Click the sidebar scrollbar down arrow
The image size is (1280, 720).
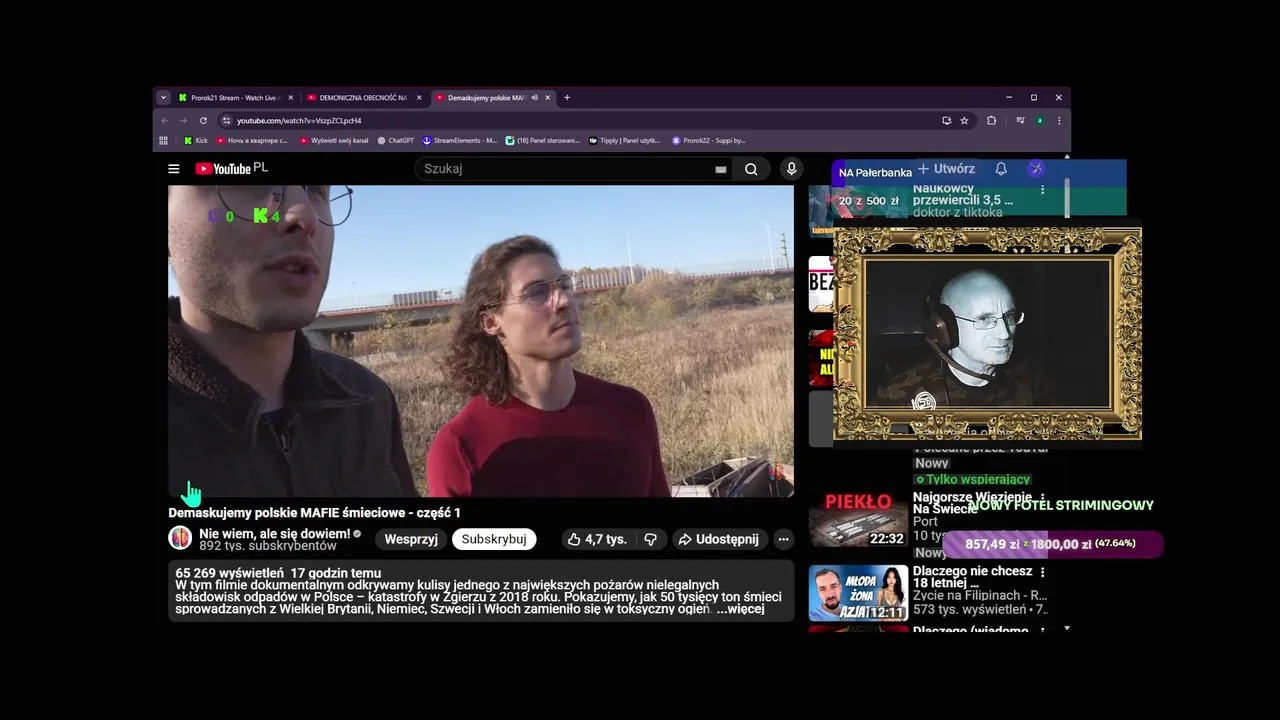tap(1067, 628)
